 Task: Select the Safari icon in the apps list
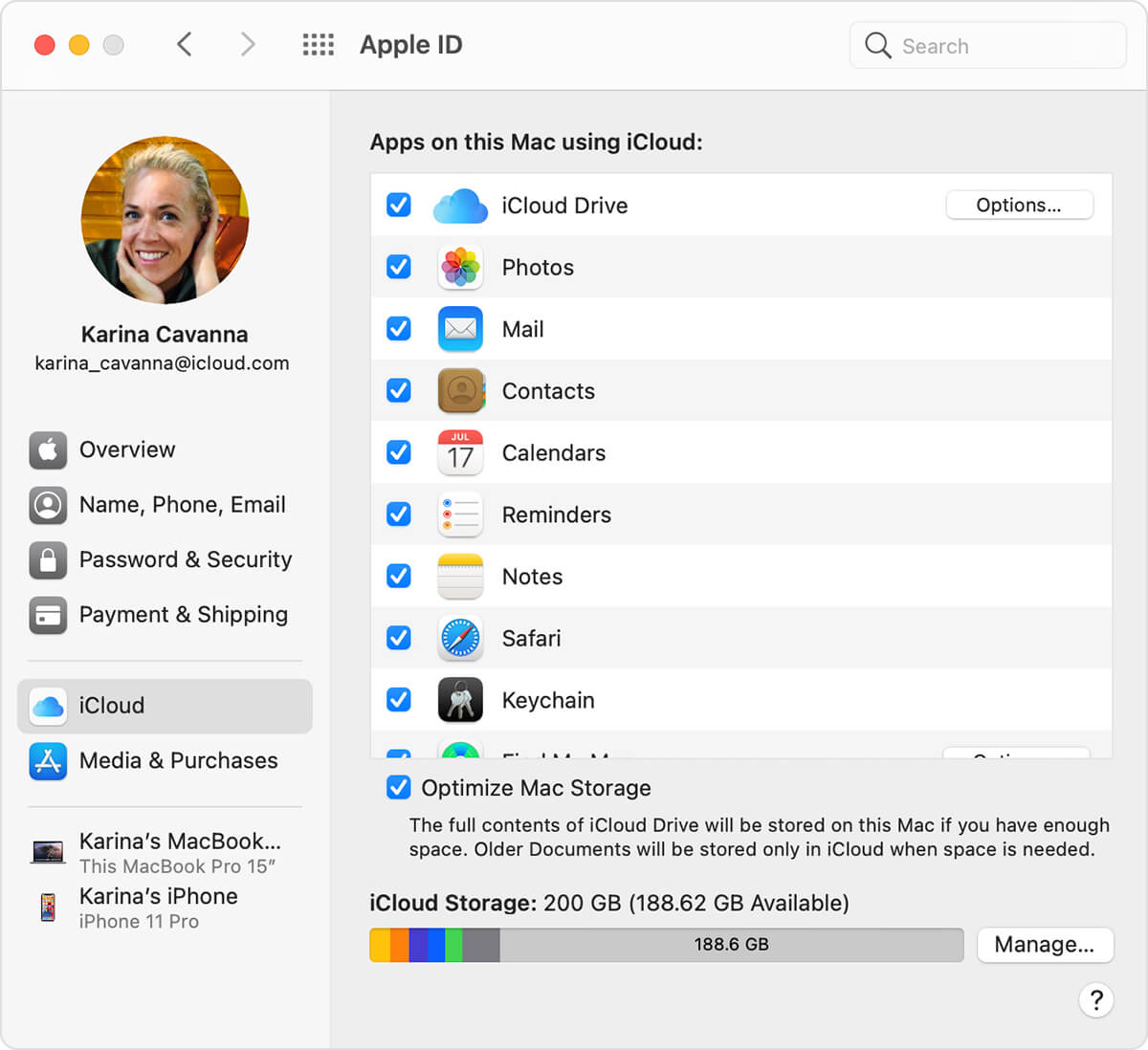460,638
